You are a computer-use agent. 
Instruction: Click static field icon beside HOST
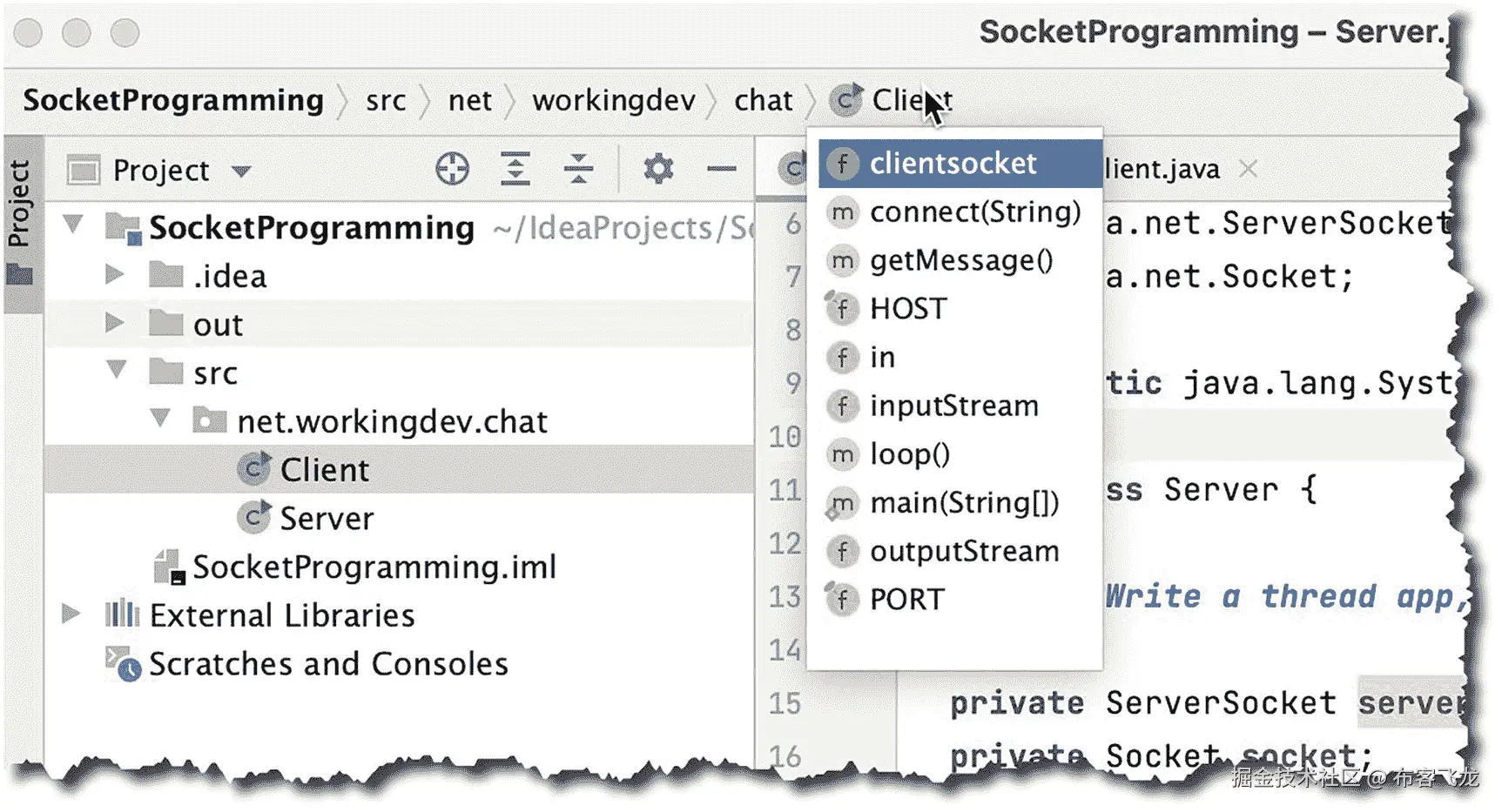coord(842,309)
